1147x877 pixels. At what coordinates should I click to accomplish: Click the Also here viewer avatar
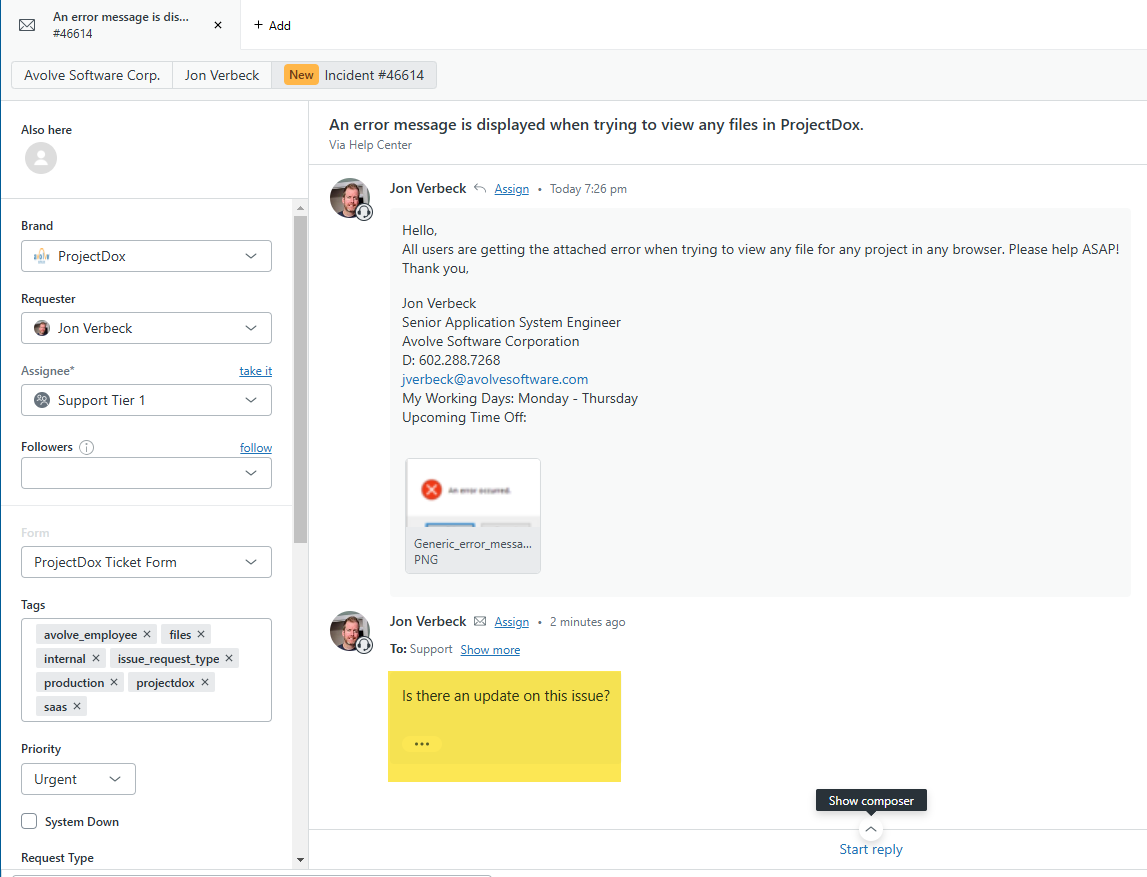[41, 158]
